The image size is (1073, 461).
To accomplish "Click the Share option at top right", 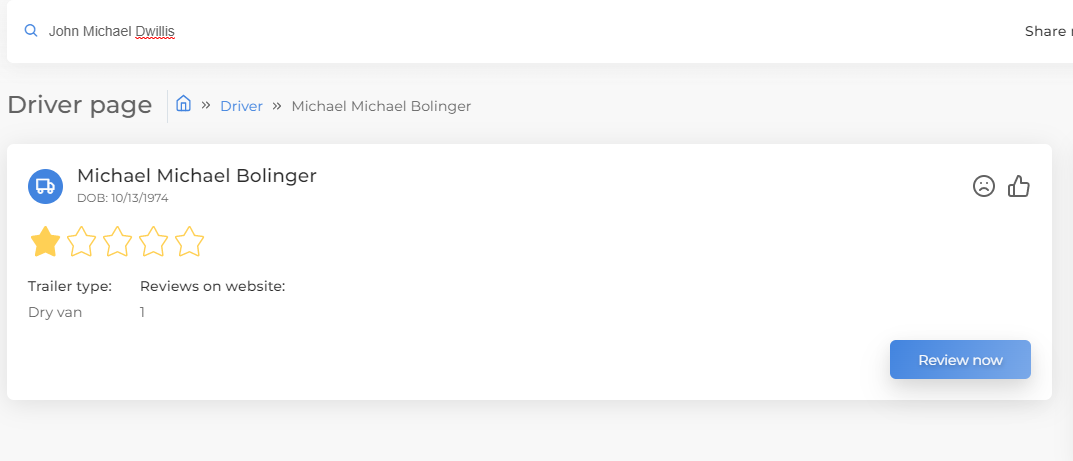I will [1046, 31].
